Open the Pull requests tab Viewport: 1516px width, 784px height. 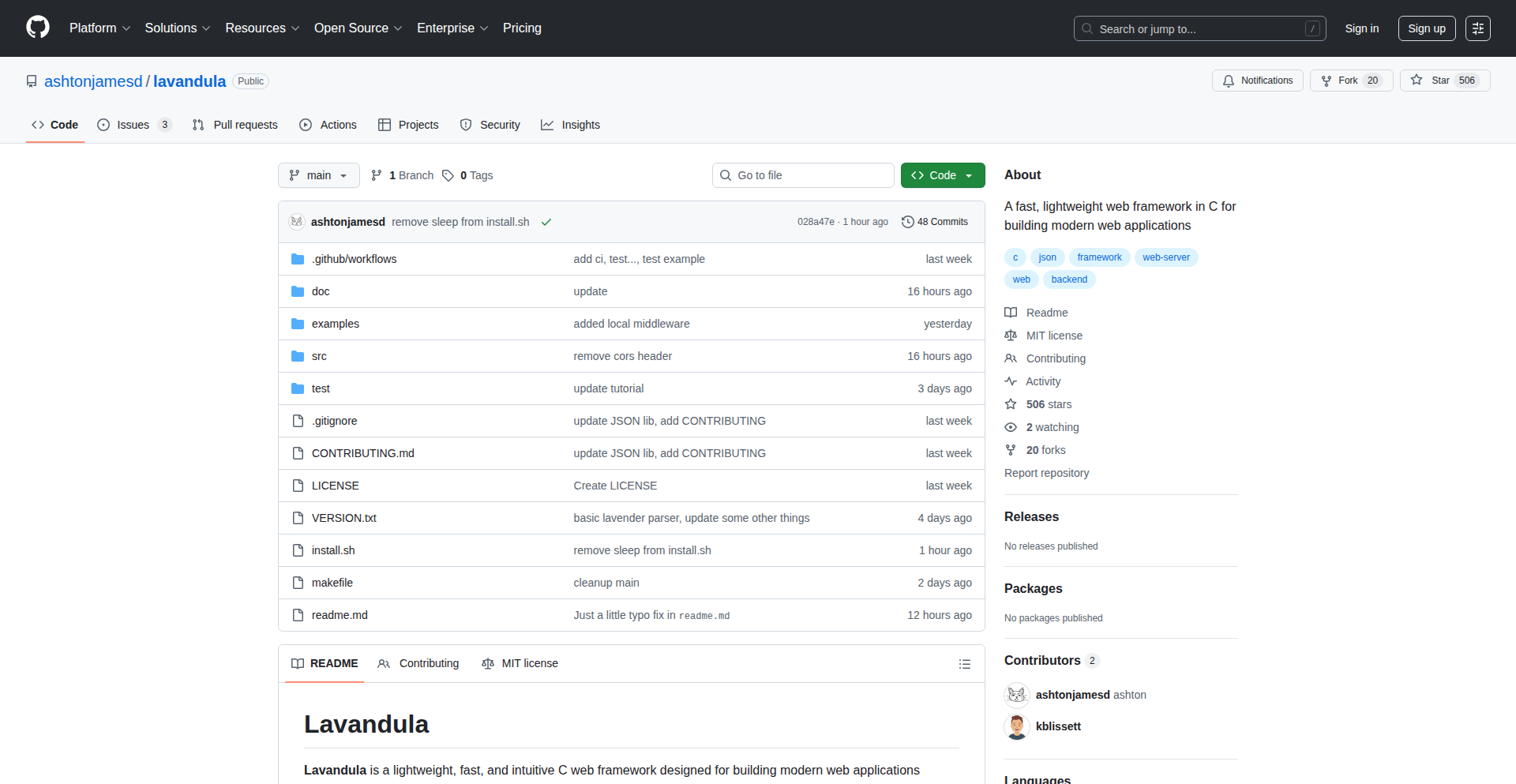click(235, 125)
